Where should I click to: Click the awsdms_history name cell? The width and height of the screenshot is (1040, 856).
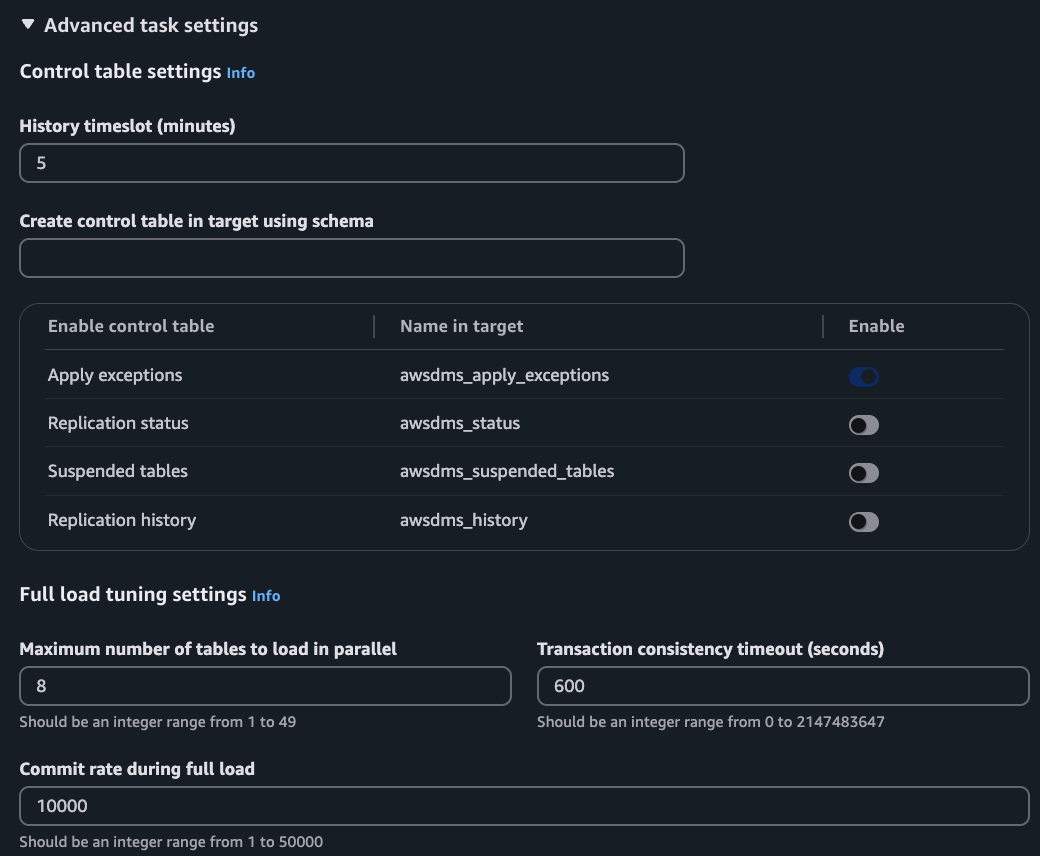(x=463, y=520)
